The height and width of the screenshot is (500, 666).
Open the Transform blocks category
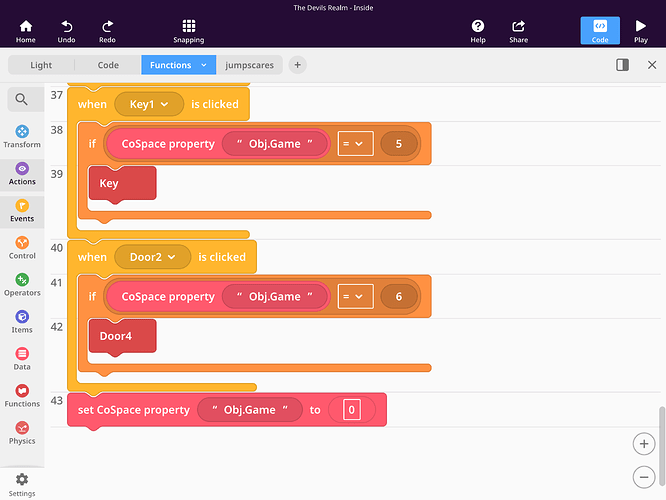pyautogui.click(x=22, y=132)
